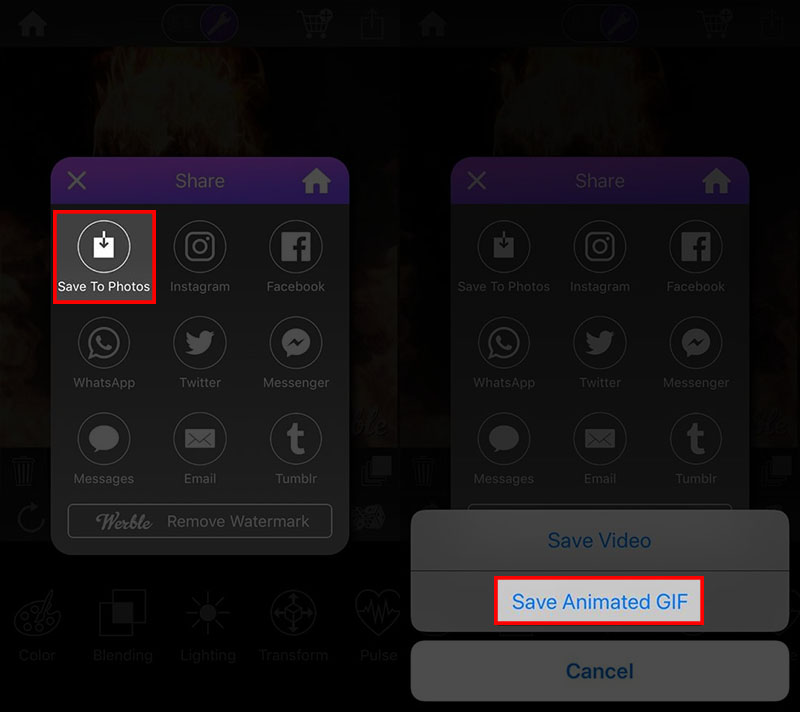Share via Email in left panel

click(x=199, y=449)
